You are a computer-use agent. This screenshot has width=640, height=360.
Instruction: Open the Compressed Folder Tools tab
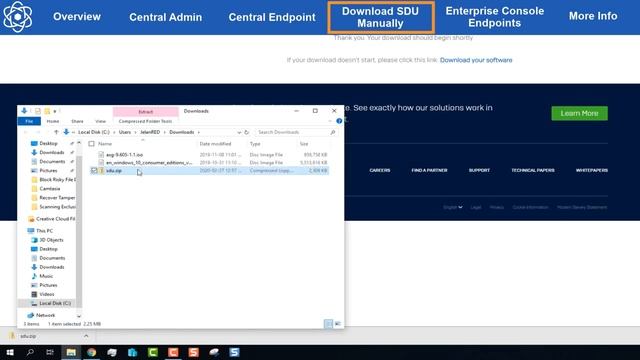145,121
